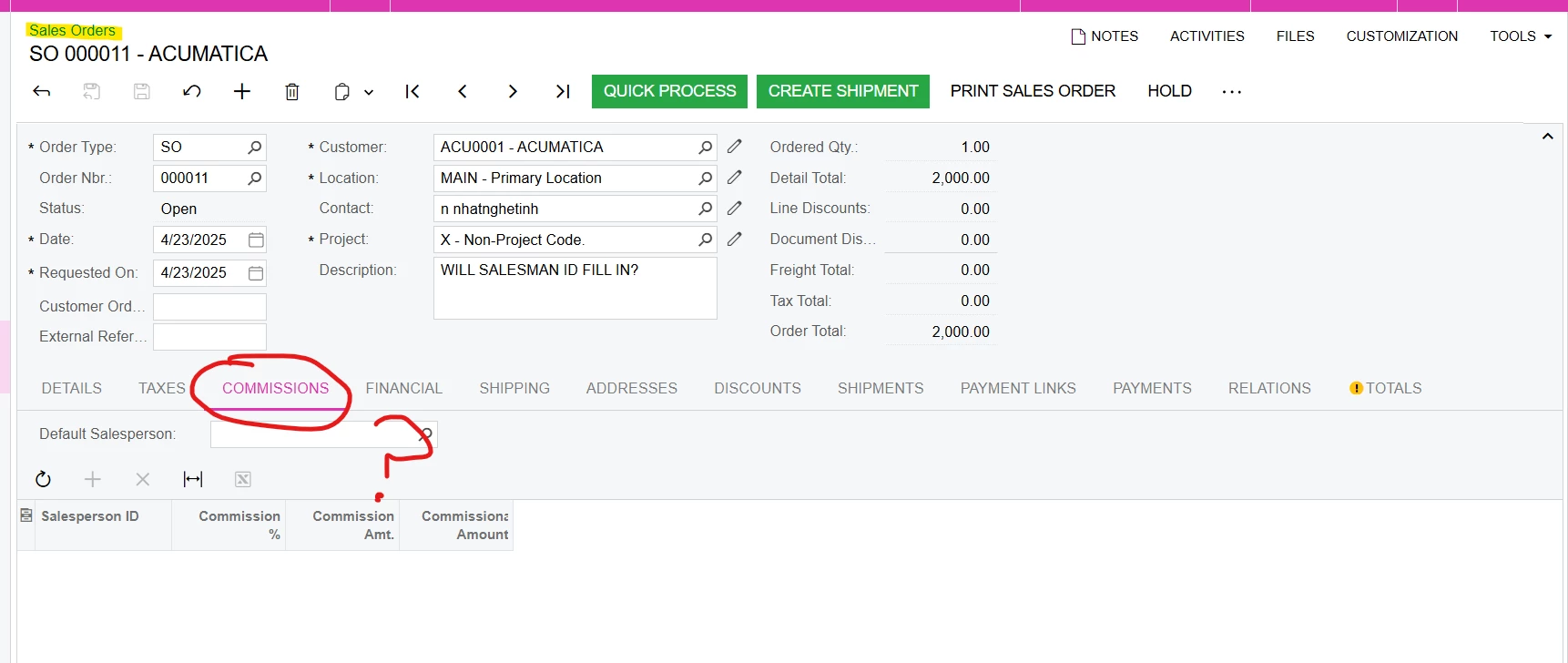This screenshot has height=663, width=1568.
Task: Select the Commissions tab
Action: [276, 388]
